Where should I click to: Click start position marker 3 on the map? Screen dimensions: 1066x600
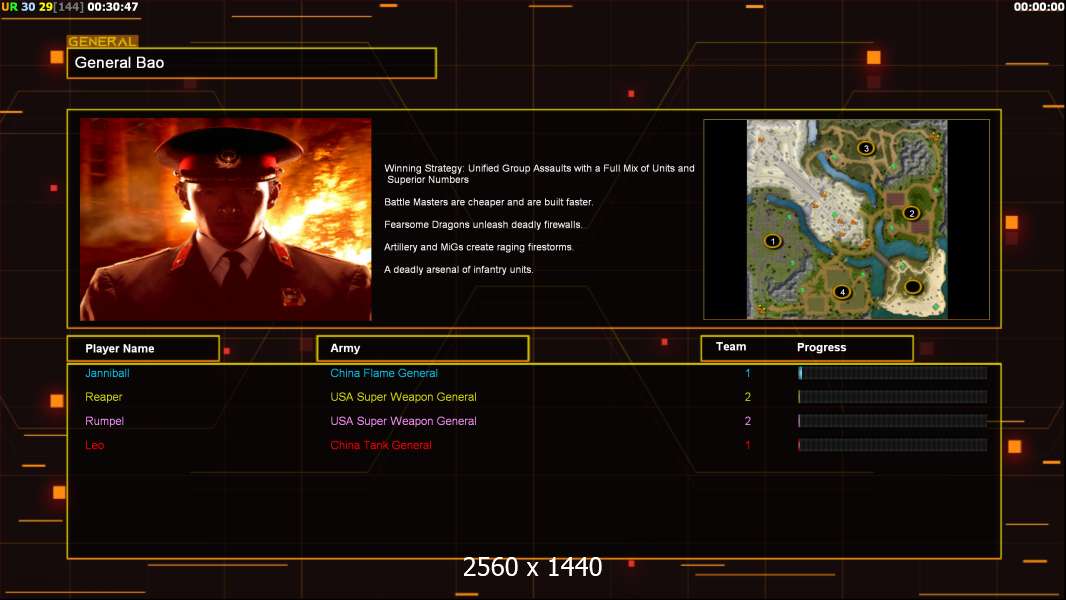click(x=865, y=147)
